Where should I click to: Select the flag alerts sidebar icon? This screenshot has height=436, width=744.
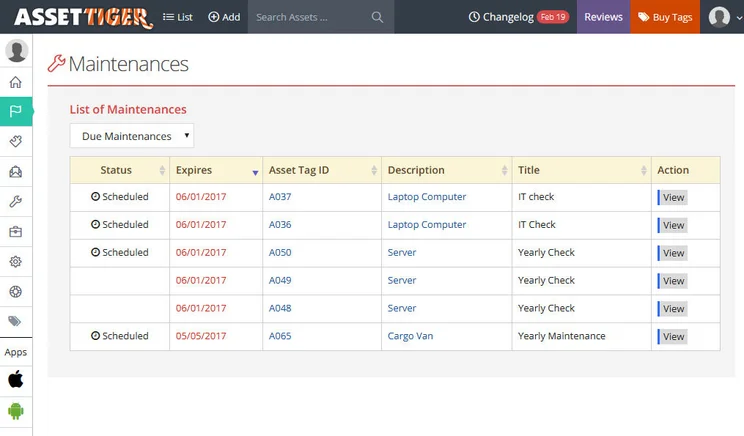point(16,111)
